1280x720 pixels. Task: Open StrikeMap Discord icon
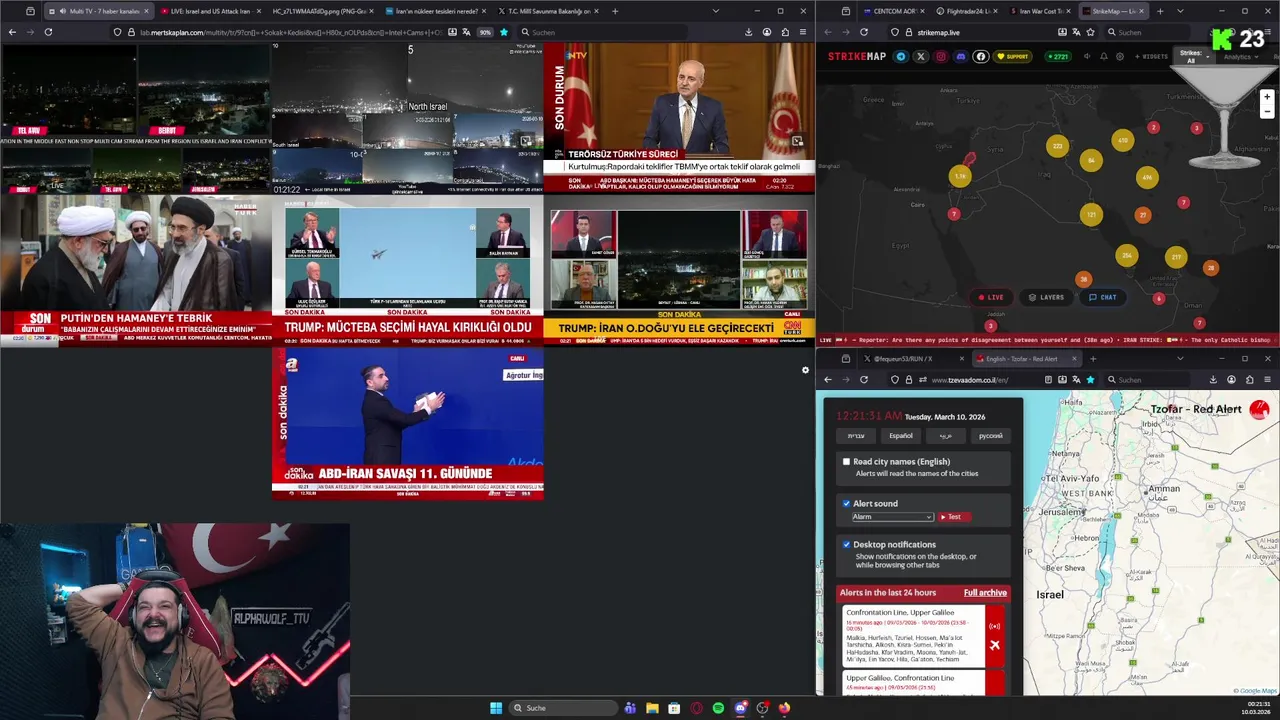(961, 57)
